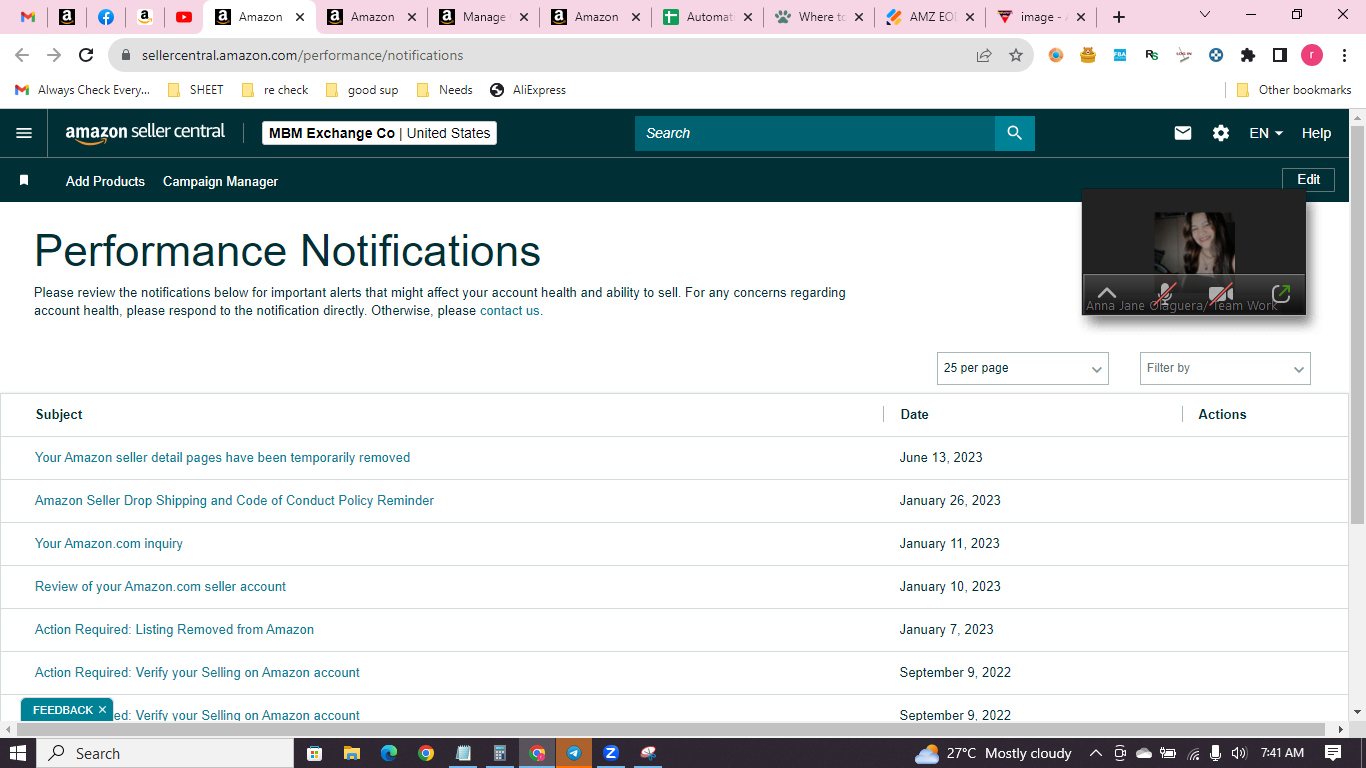Open File Explorer from the taskbar

coord(351,753)
